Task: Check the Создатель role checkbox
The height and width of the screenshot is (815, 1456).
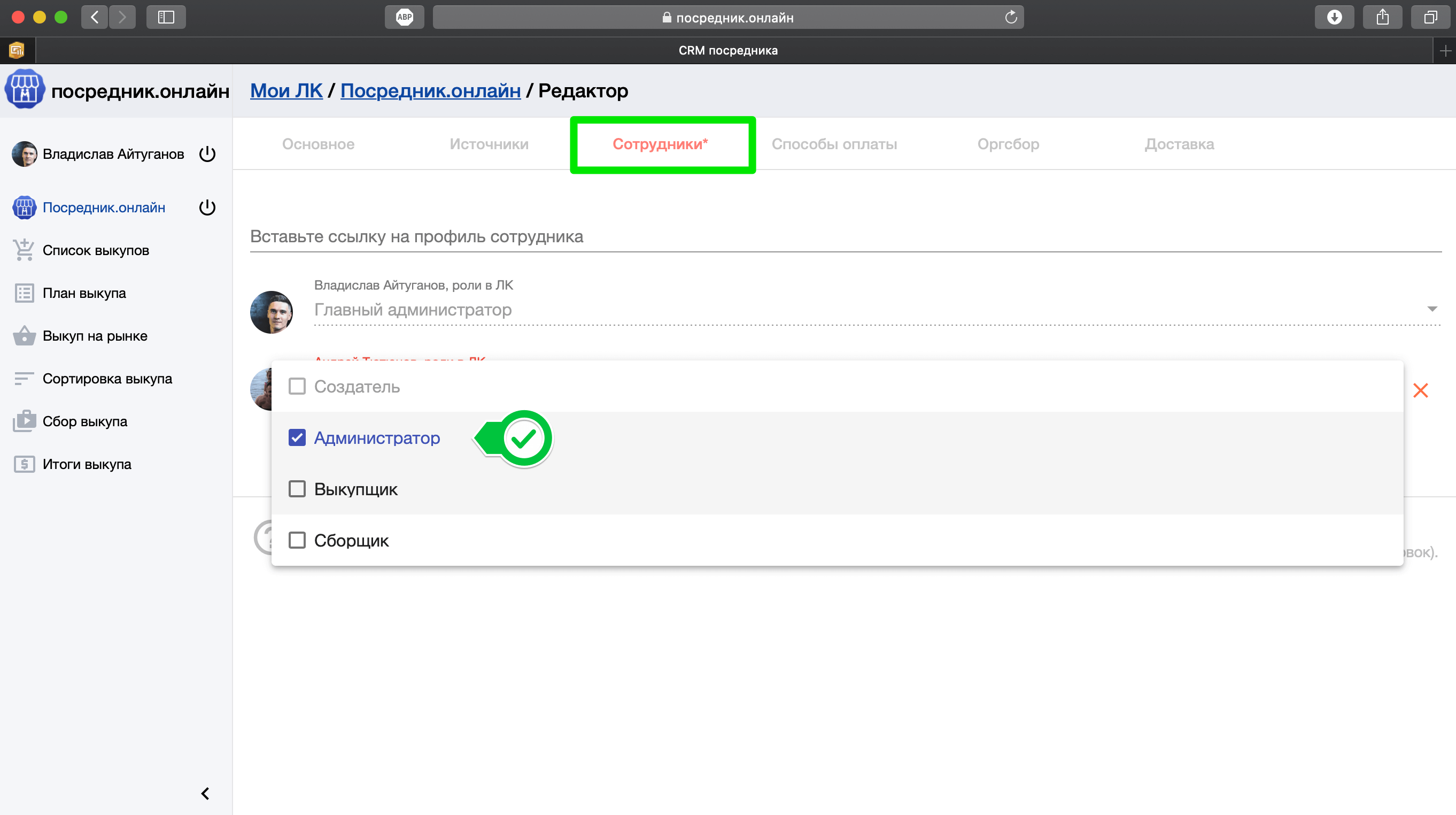Action: click(x=297, y=386)
